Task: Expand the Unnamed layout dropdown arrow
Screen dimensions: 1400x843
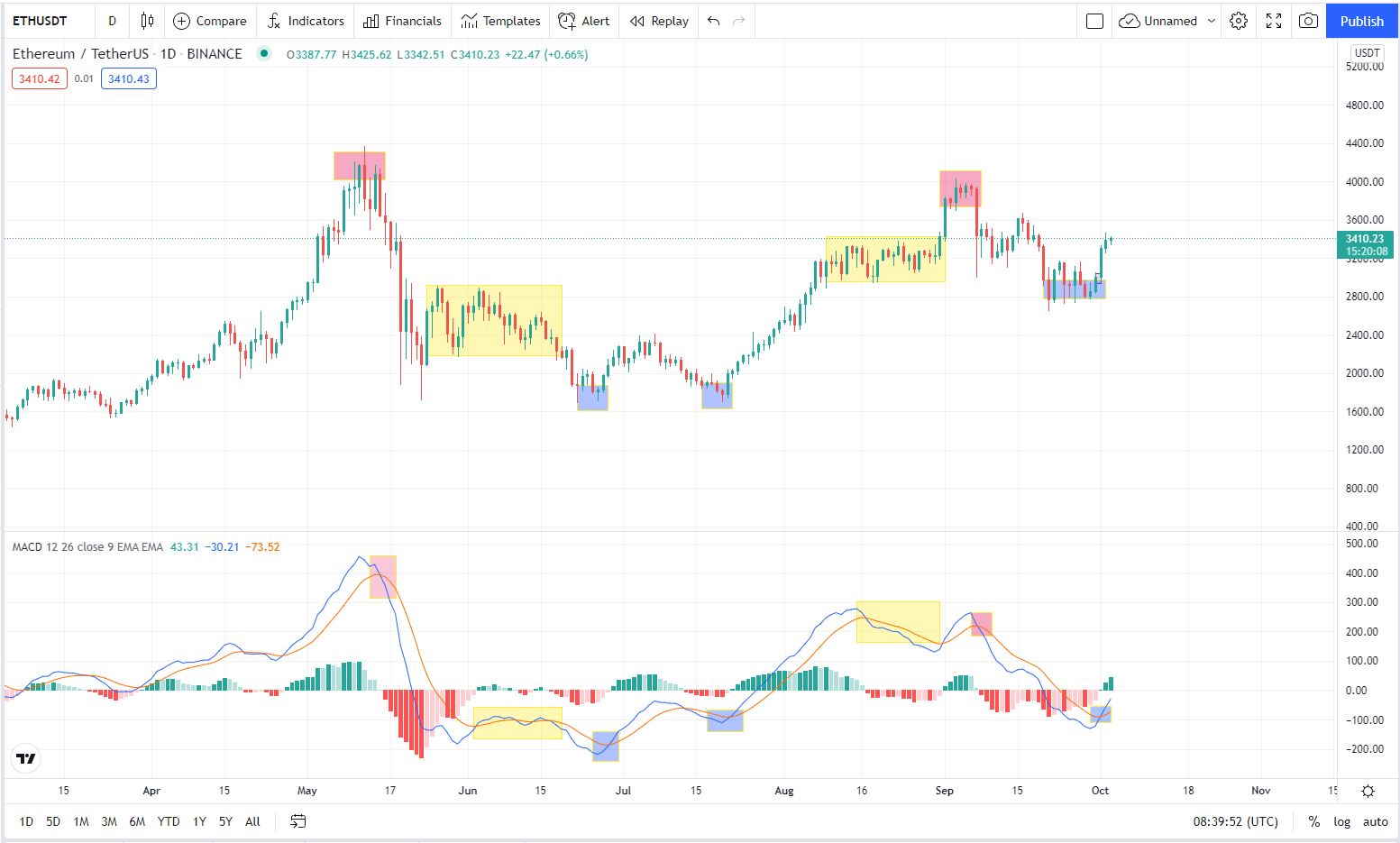Action: [1211, 21]
